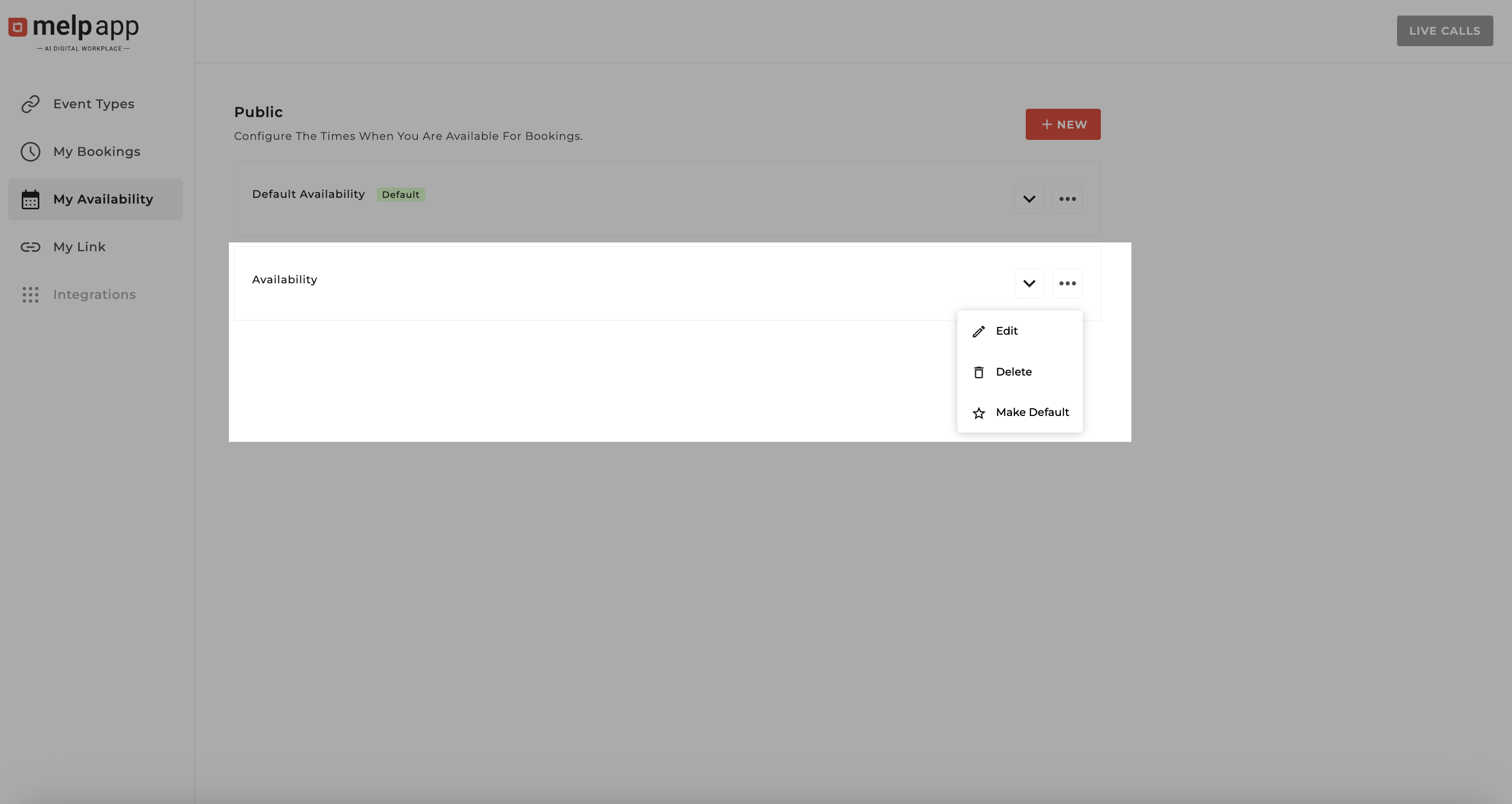Open the three-dot options menu for Availability
Image resolution: width=1512 pixels, height=804 pixels.
tap(1068, 283)
